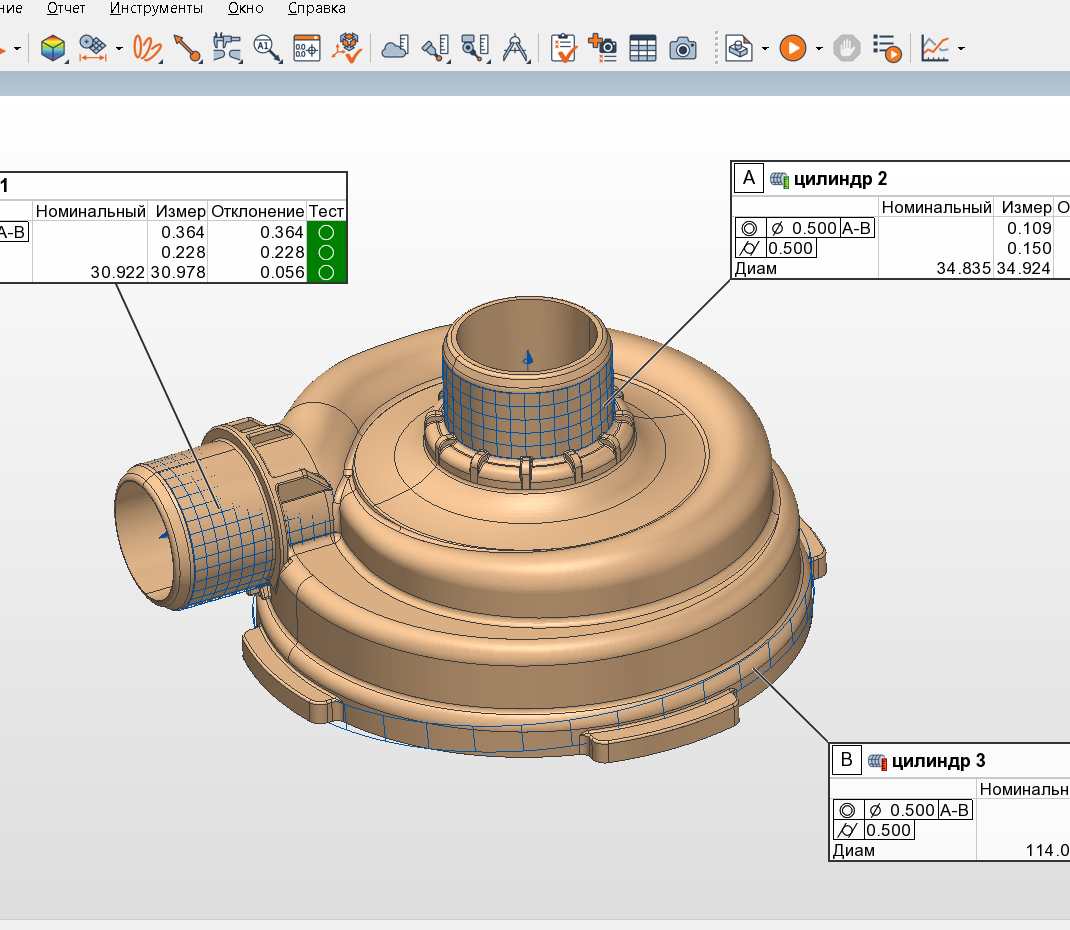Start the orange play sequence button
1070x930 pixels.
point(792,48)
